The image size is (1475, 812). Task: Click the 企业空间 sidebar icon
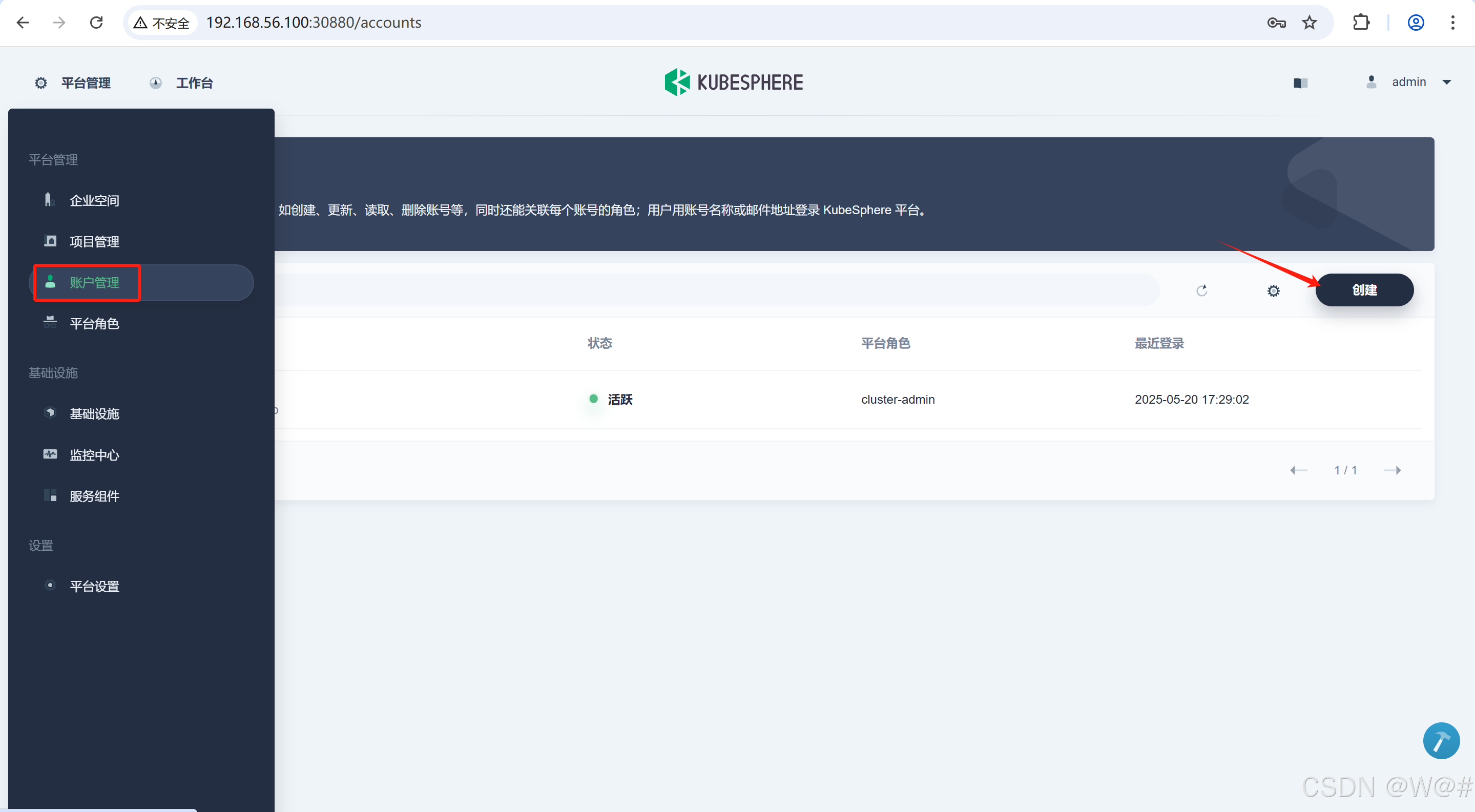[50, 199]
